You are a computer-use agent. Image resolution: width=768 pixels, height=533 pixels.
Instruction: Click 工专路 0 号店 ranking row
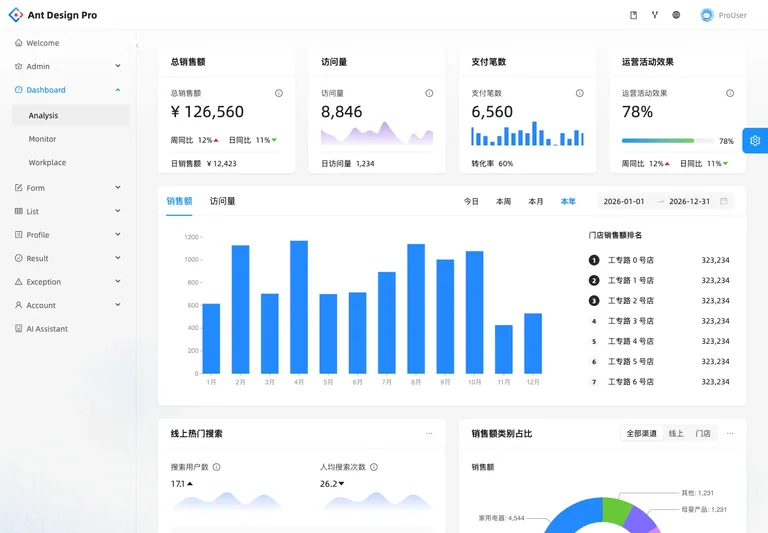659,260
